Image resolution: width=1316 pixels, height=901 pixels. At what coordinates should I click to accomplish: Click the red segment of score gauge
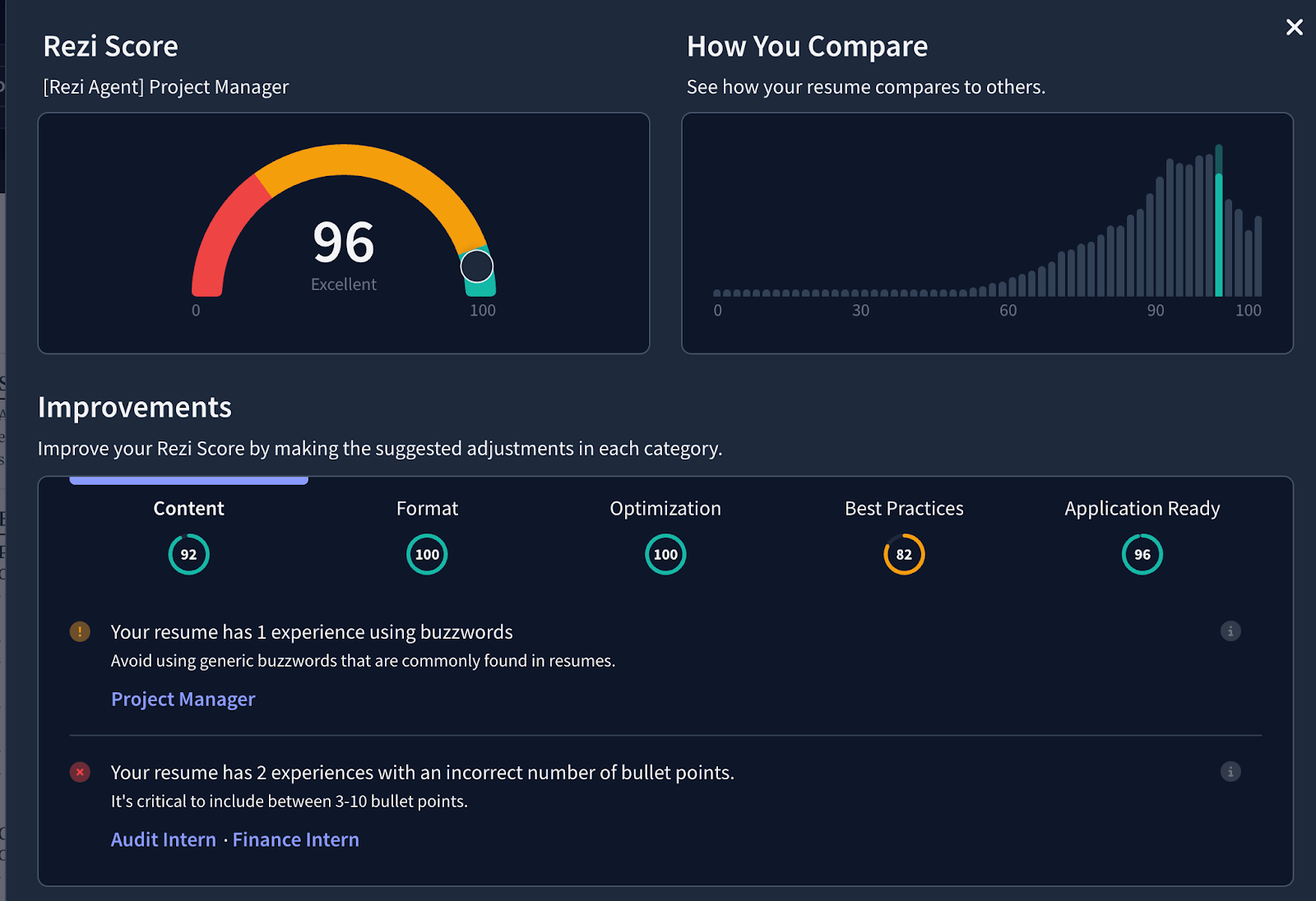(222, 238)
